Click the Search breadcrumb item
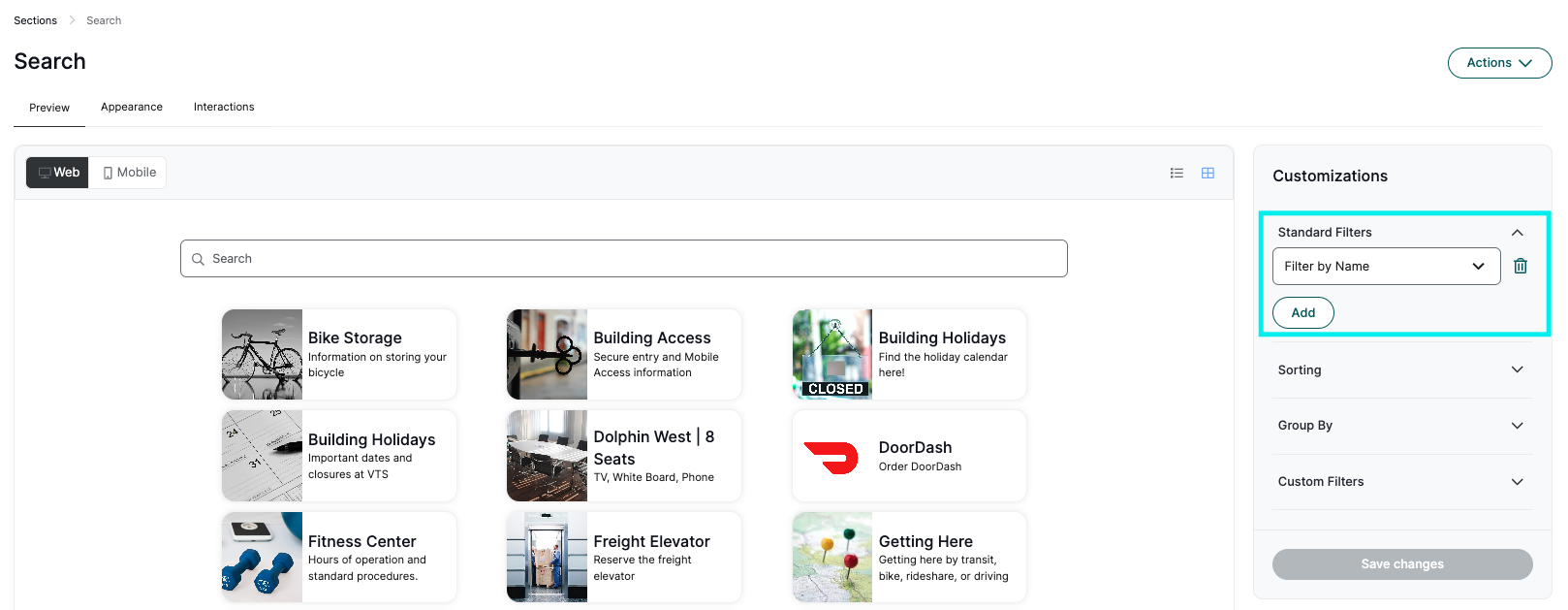 tap(104, 20)
